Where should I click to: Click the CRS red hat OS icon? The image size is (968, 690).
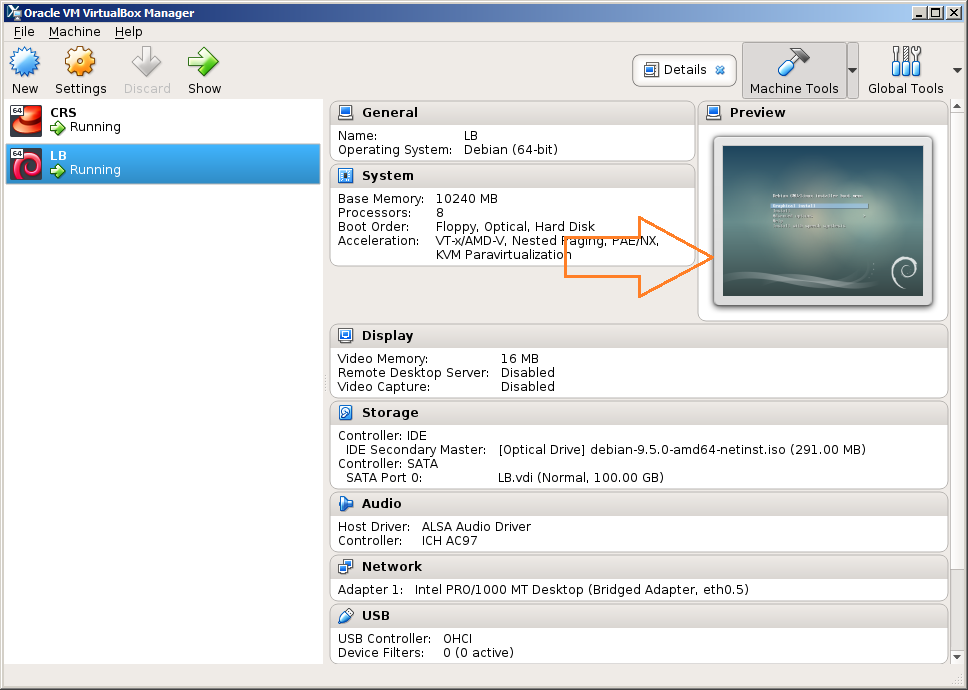[x=26, y=120]
